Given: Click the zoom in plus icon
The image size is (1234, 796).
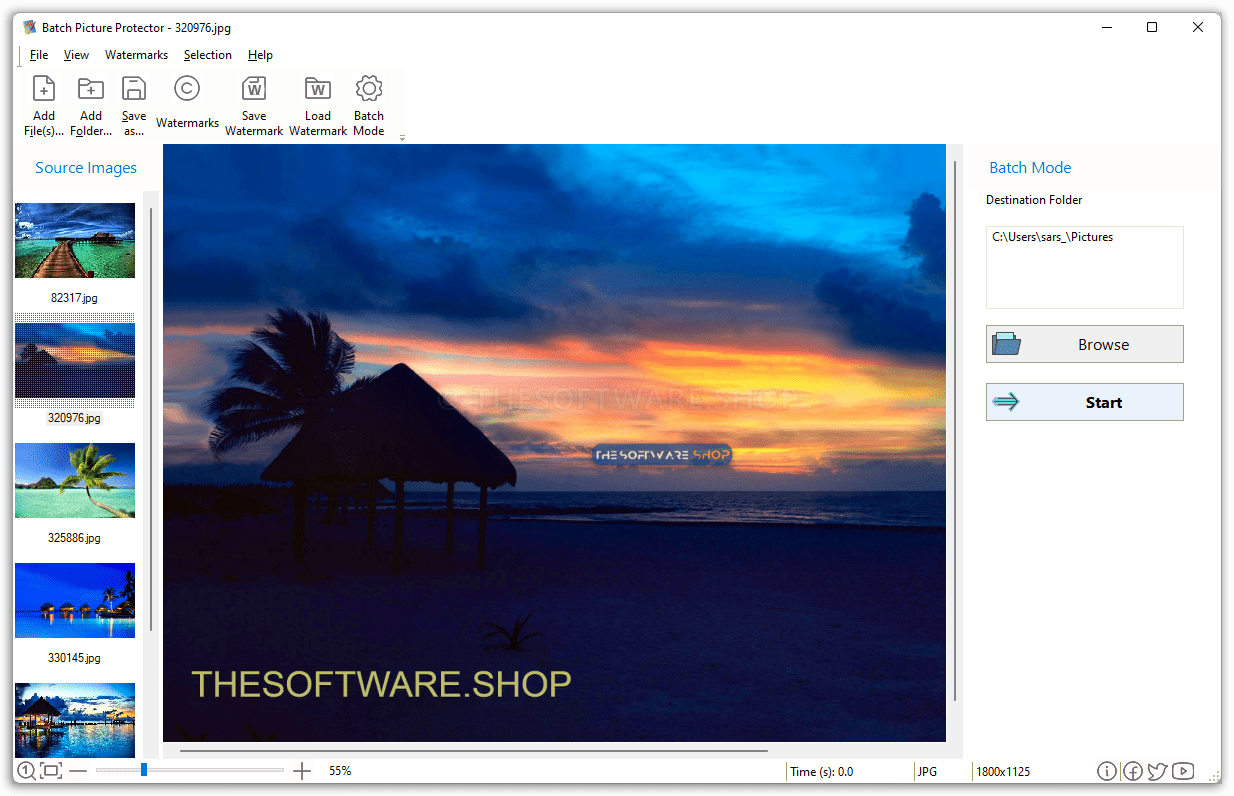Looking at the screenshot, I should click(302, 771).
